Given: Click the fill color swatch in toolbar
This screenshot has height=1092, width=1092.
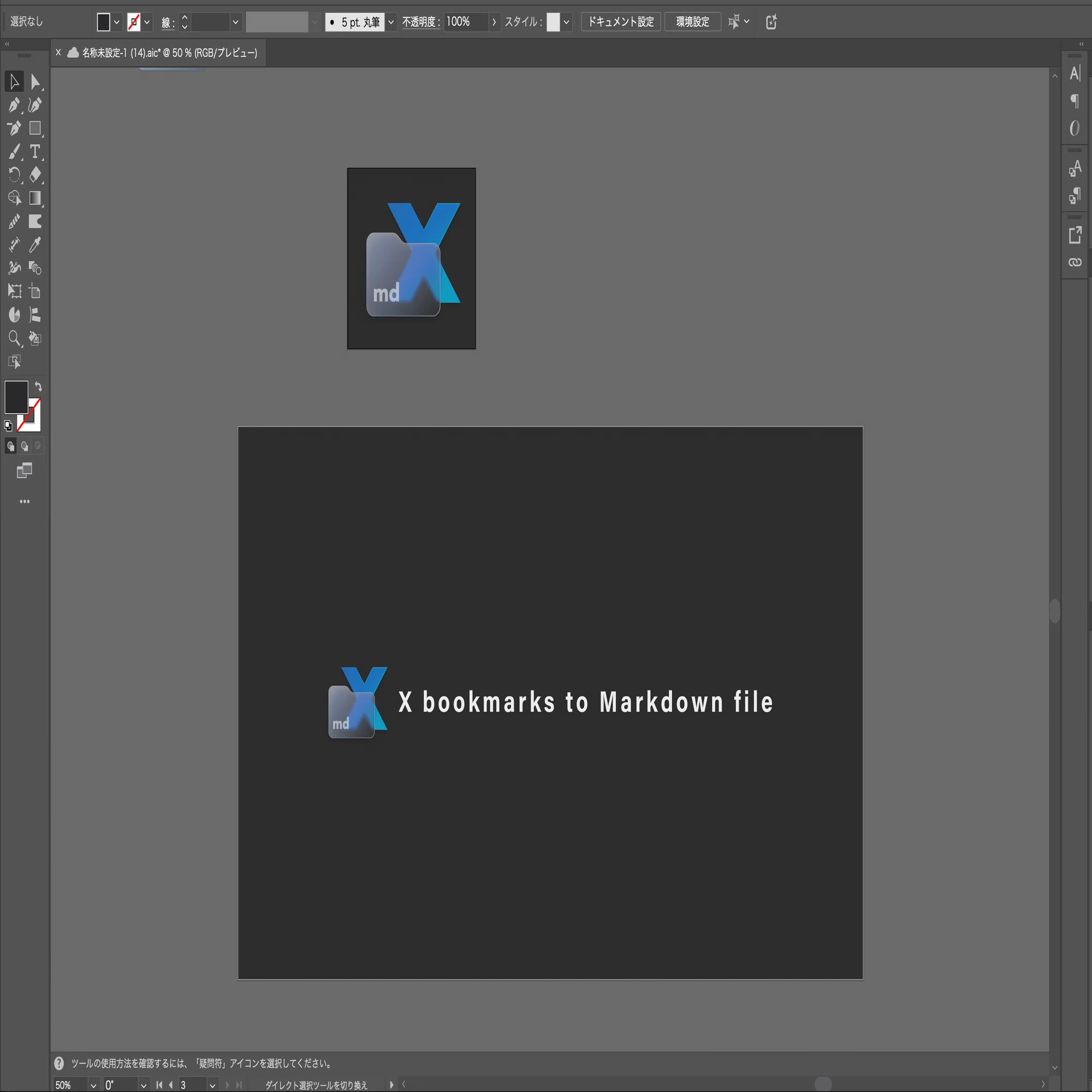Looking at the screenshot, I should click(x=16, y=397).
